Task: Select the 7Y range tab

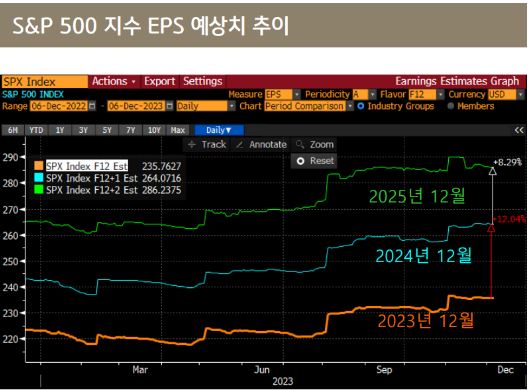Action: click(131, 130)
